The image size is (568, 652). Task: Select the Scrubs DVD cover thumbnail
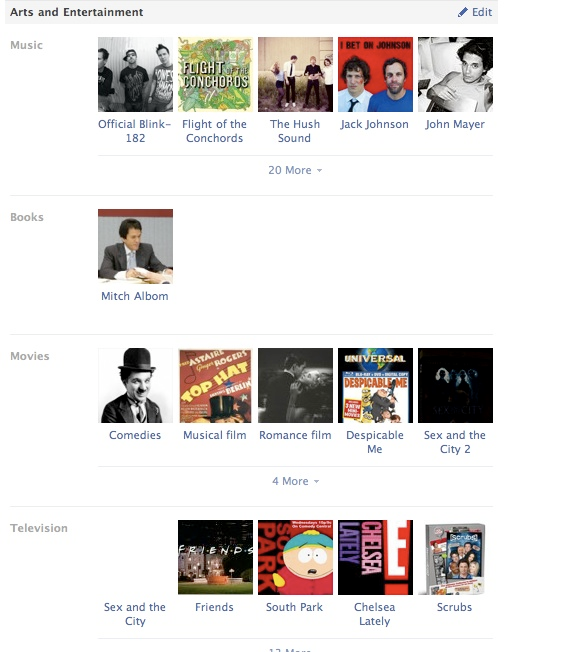pyautogui.click(x=455, y=557)
